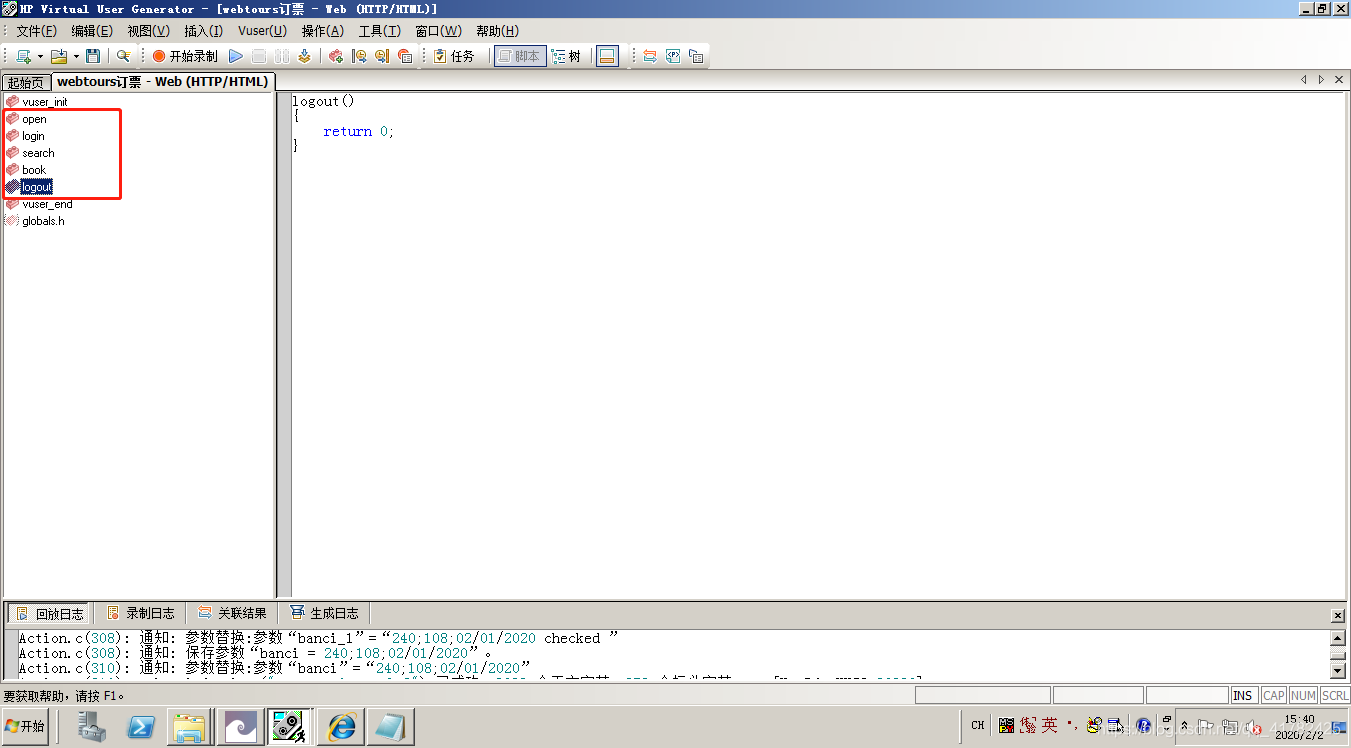Click the end transaction clock icon

click(x=382, y=56)
